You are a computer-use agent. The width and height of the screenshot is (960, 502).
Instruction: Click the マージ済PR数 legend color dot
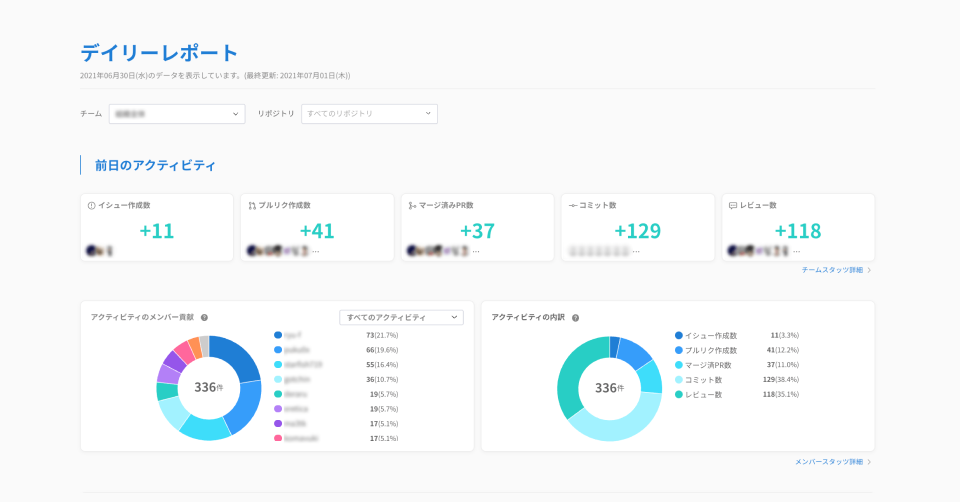click(x=678, y=365)
